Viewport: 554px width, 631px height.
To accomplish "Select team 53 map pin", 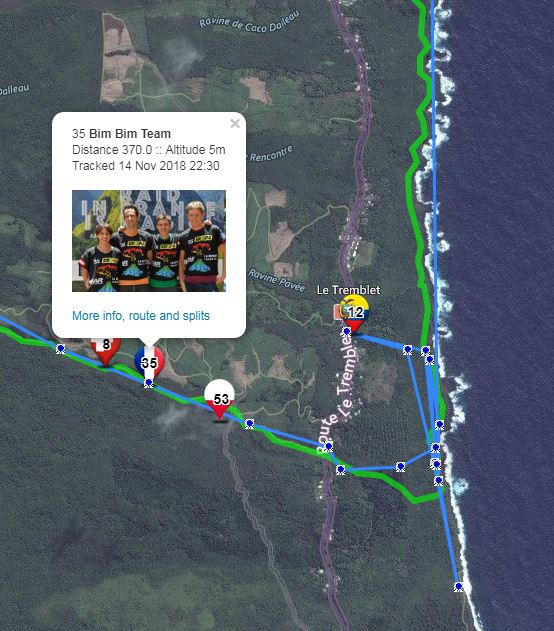I will pos(219,399).
